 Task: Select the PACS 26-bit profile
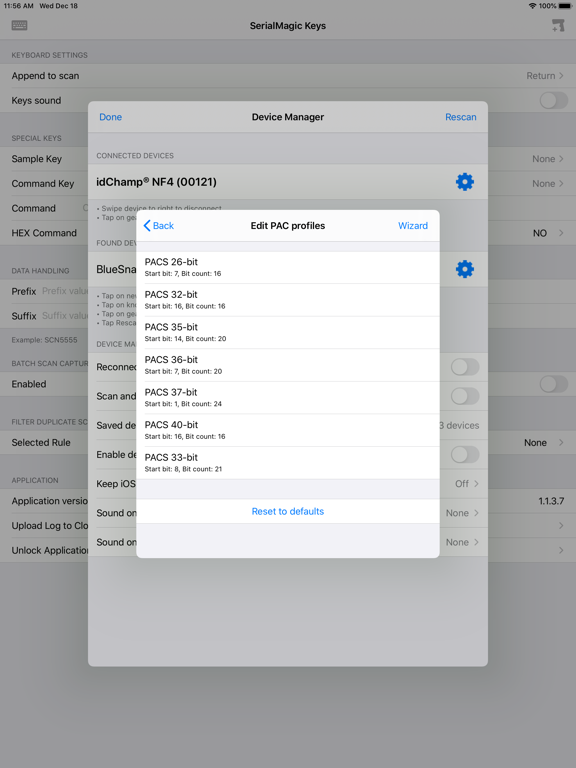click(288, 267)
